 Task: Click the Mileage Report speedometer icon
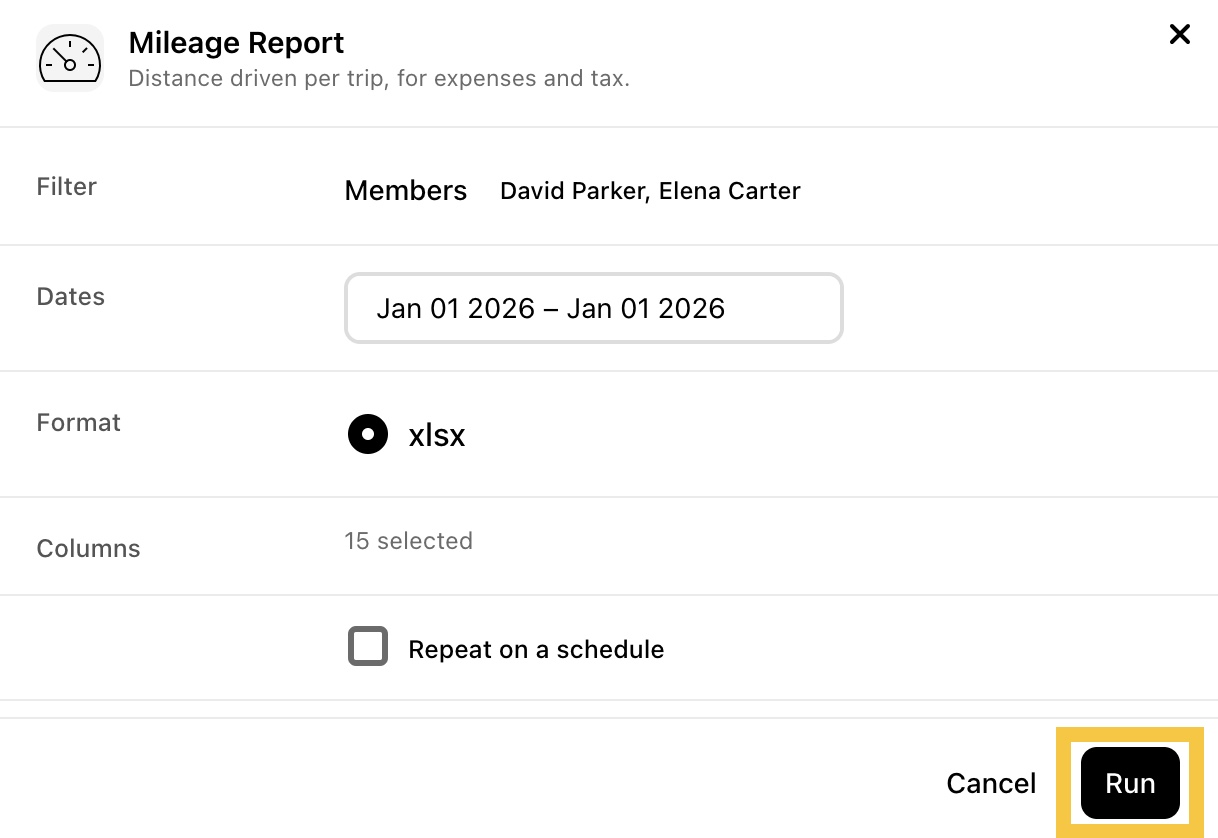pos(70,58)
